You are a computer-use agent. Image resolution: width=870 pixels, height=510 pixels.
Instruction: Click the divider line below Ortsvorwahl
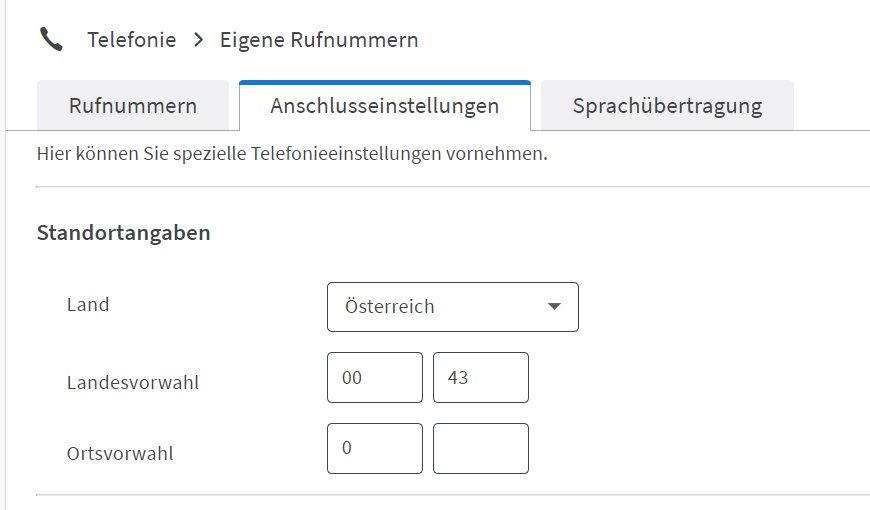coord(452,495)
